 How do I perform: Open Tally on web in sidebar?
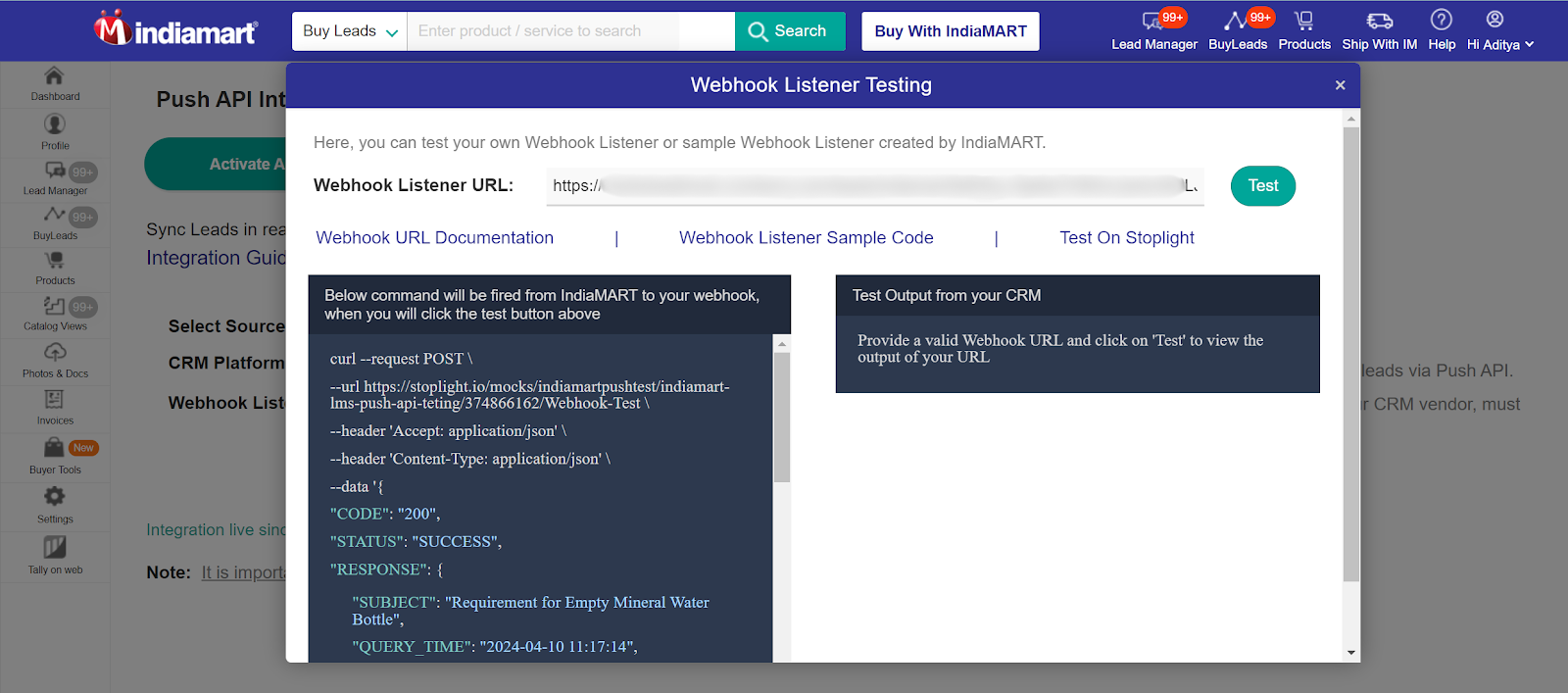coord(55,557)
